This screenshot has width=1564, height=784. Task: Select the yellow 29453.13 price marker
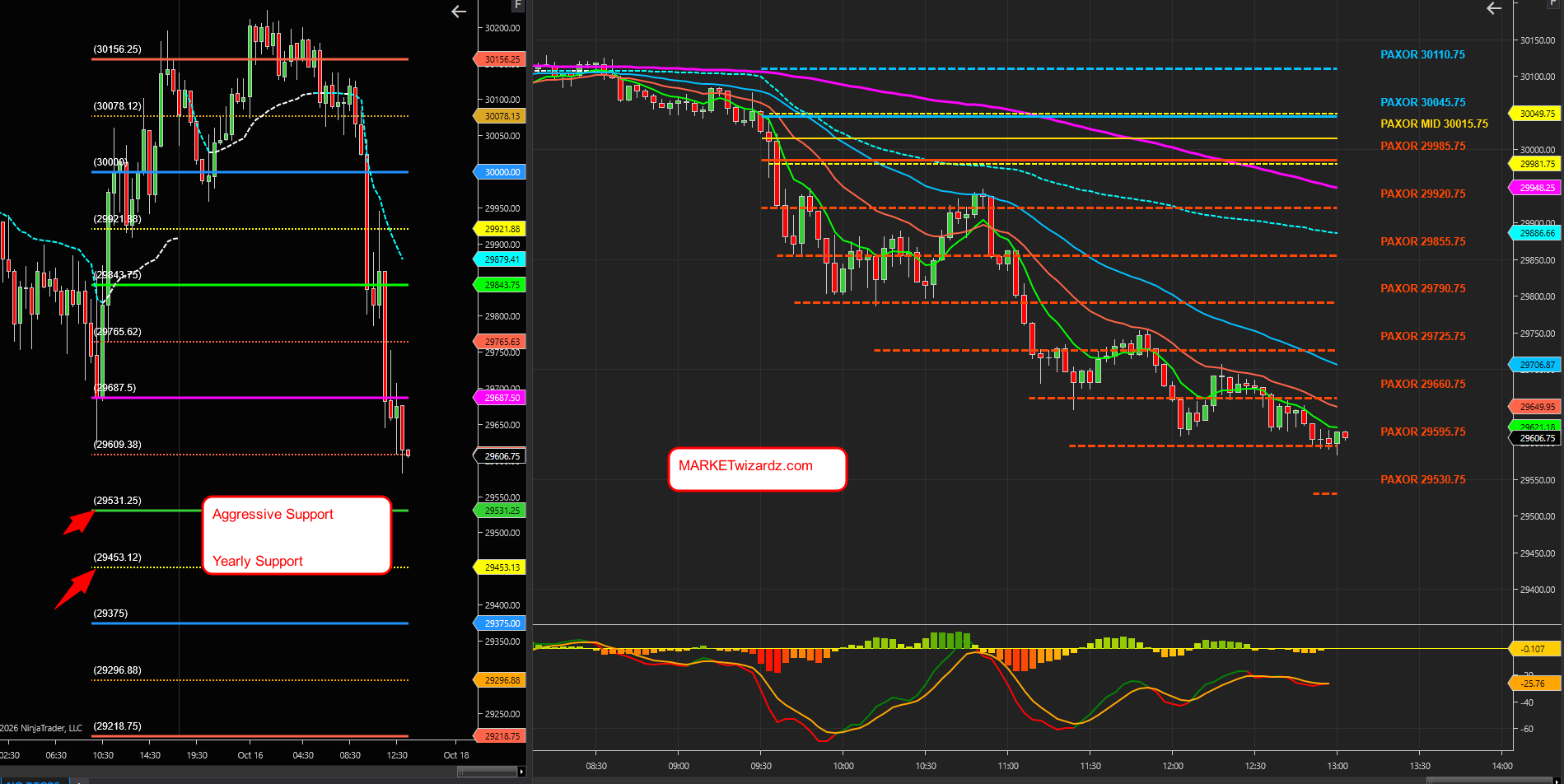(500, 567)
